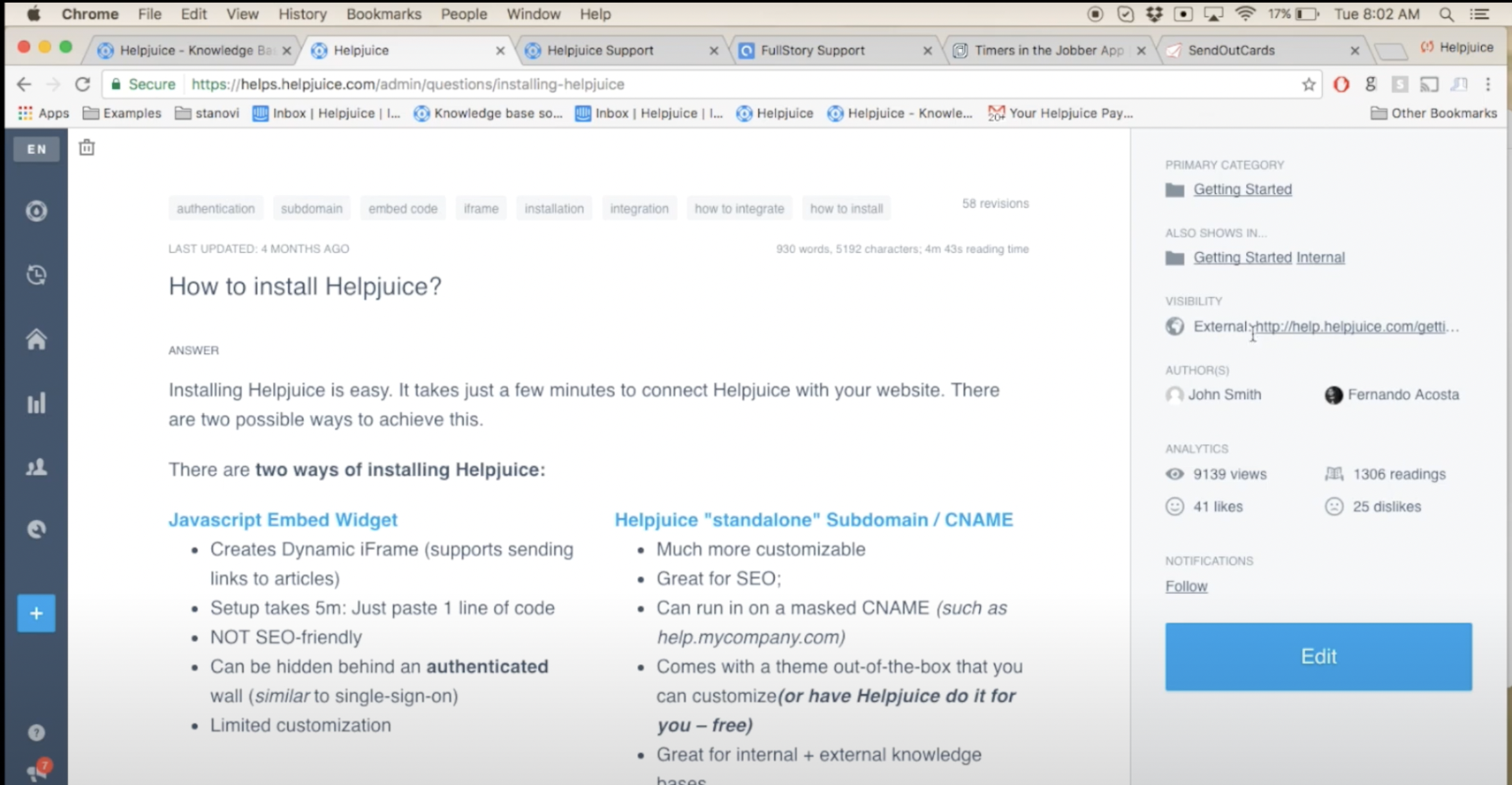This screenshot has width=1512, height=785.
Task: Open Knowledge base so... bookmark
Action: point(489,113)
